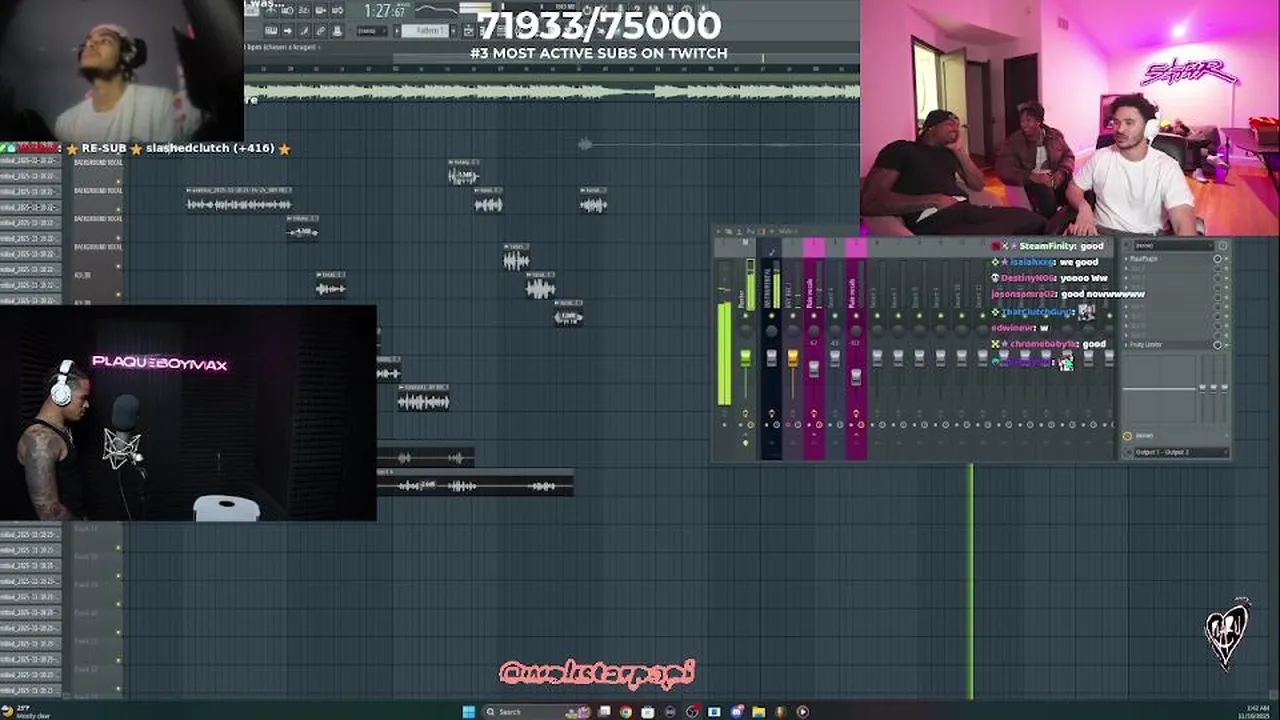This screenshot has height=720, width=1280.
Task: Click multilink to controllers icon
Action: [337, 31]
